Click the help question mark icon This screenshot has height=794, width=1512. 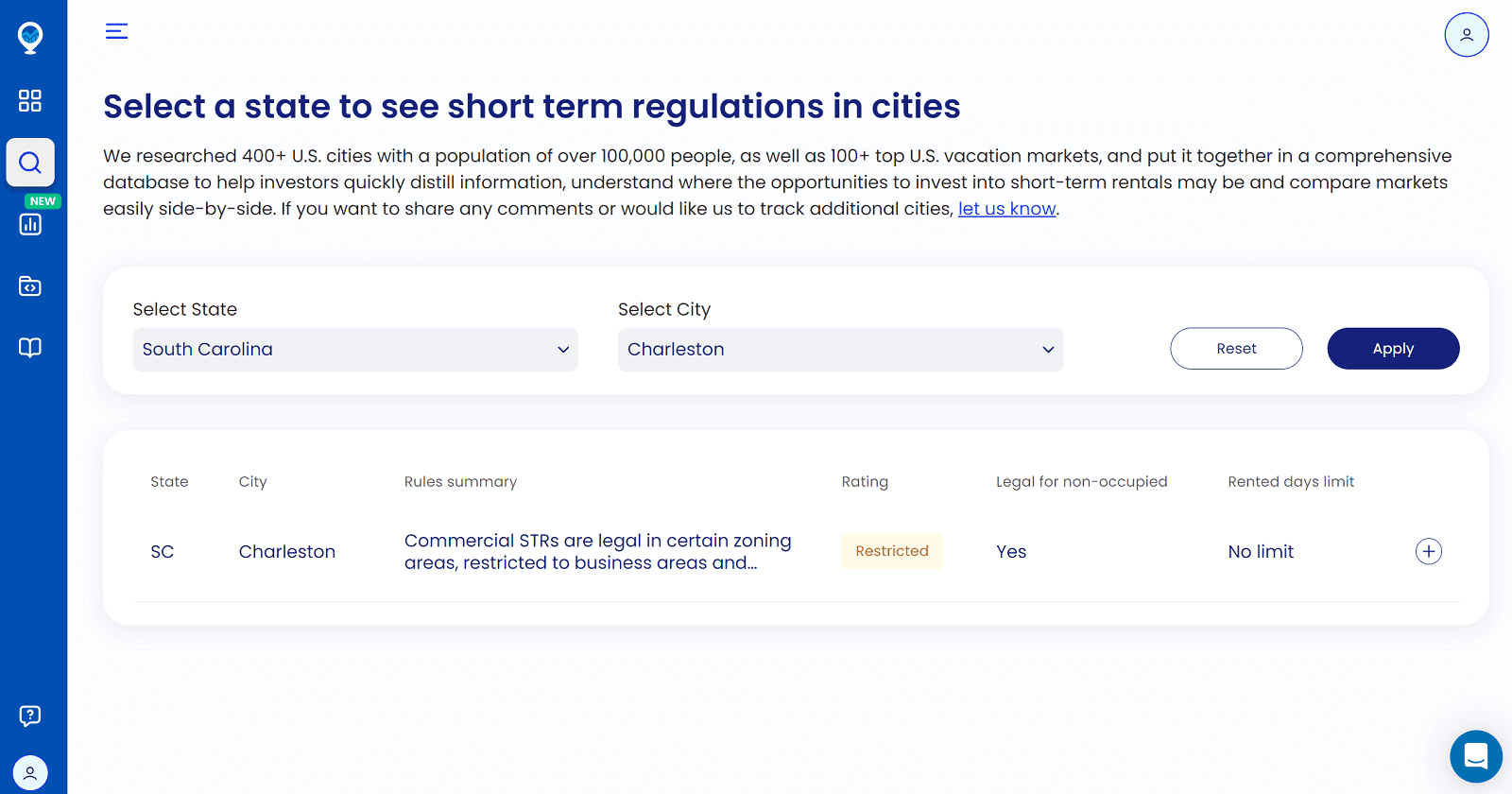(x=30, y=716)
